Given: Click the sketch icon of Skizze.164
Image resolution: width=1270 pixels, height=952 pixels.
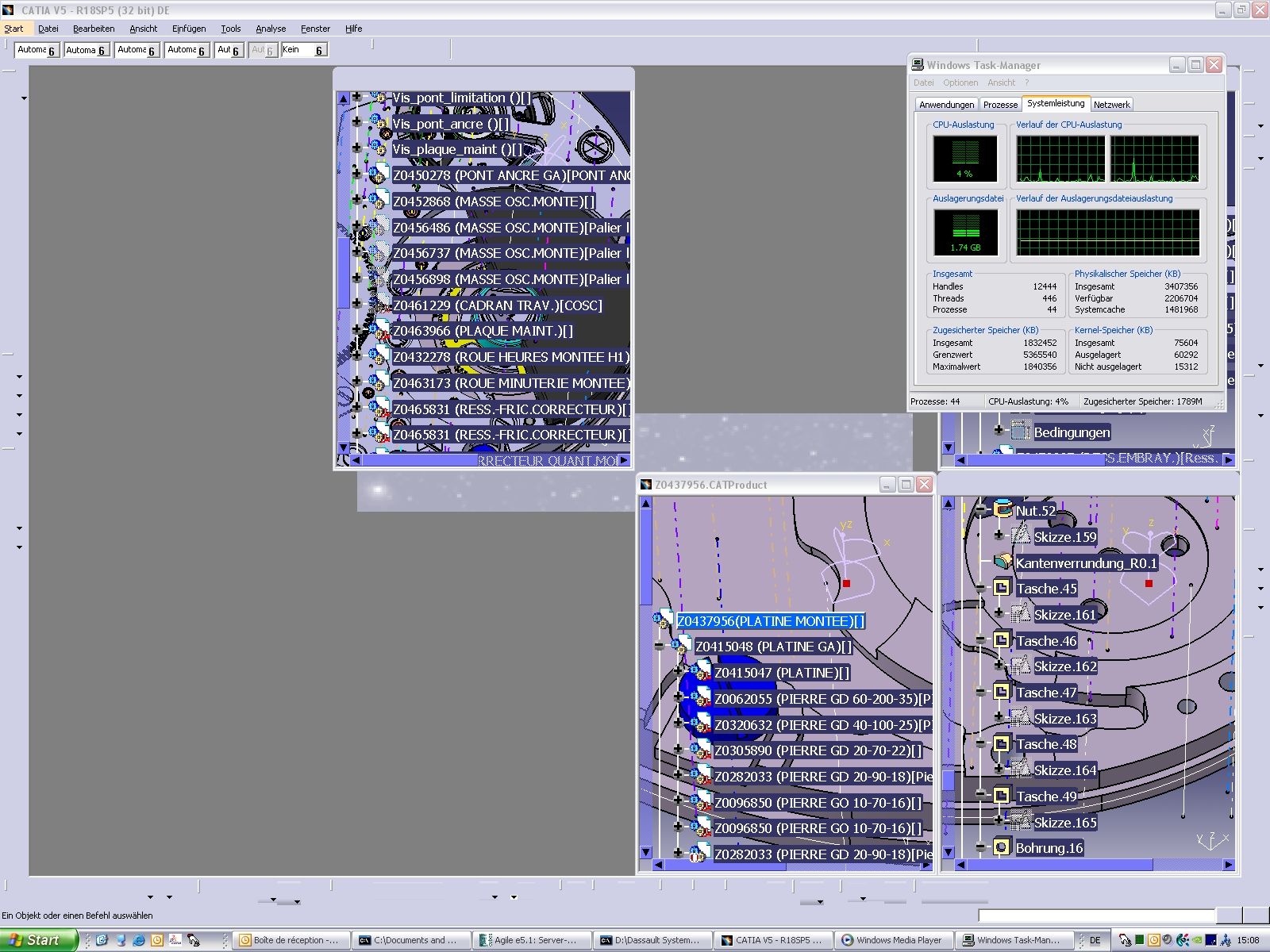Looking at the screenshot, I should (x=1021, y=769).
